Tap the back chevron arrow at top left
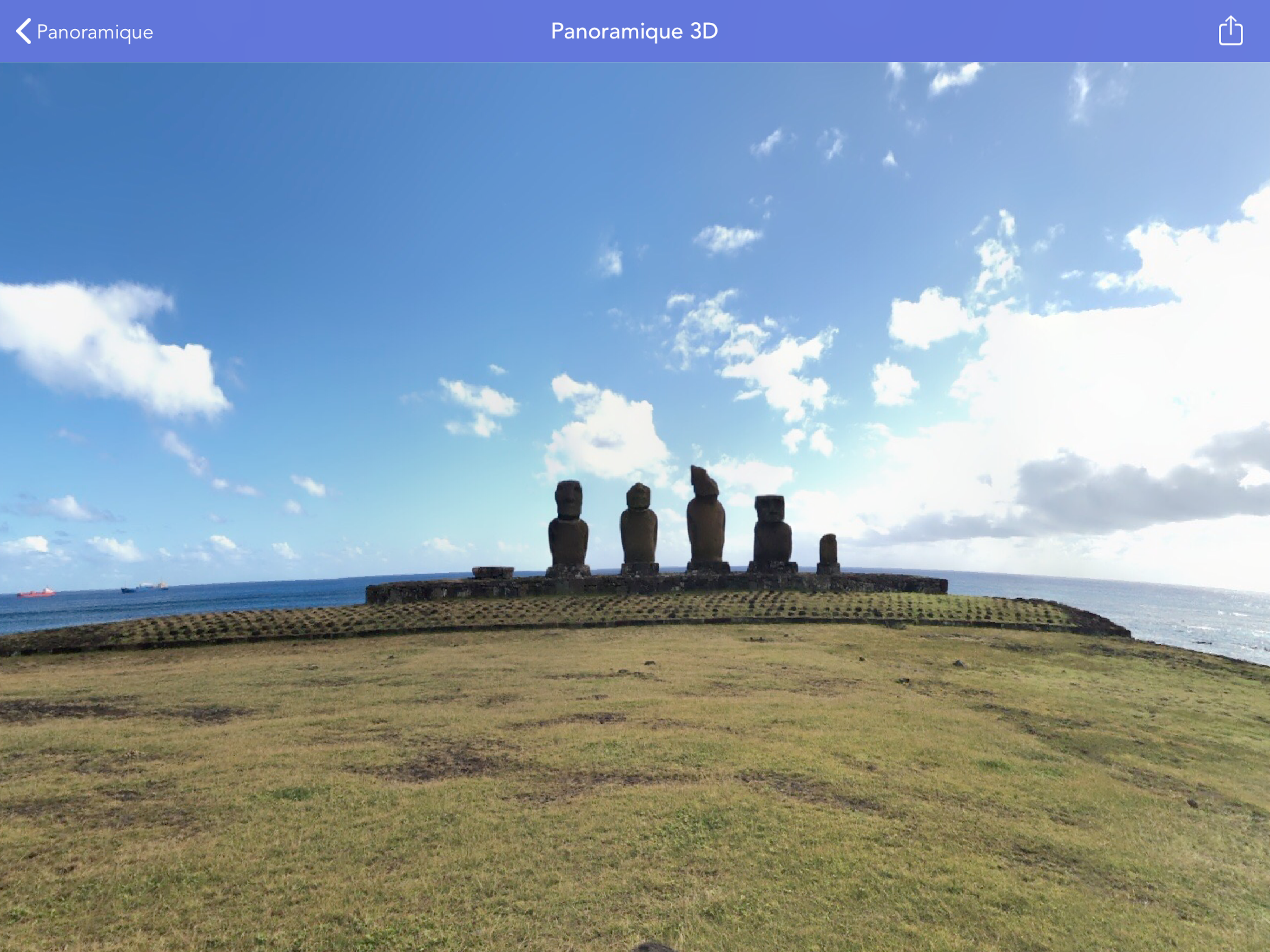Viewport: 1270px width, 952px height. point(23,32)
